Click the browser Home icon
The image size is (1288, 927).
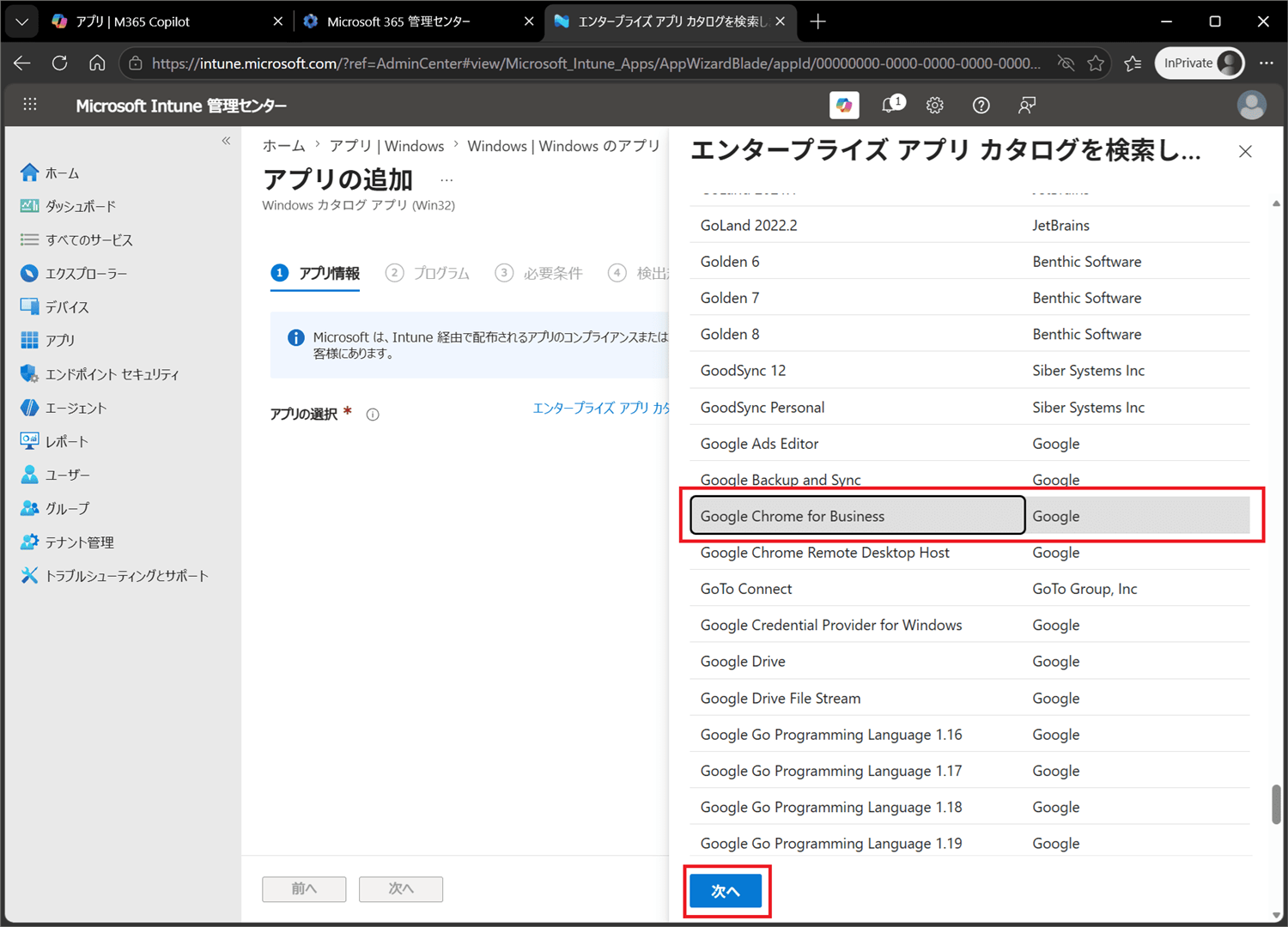(x=97, y=63)
